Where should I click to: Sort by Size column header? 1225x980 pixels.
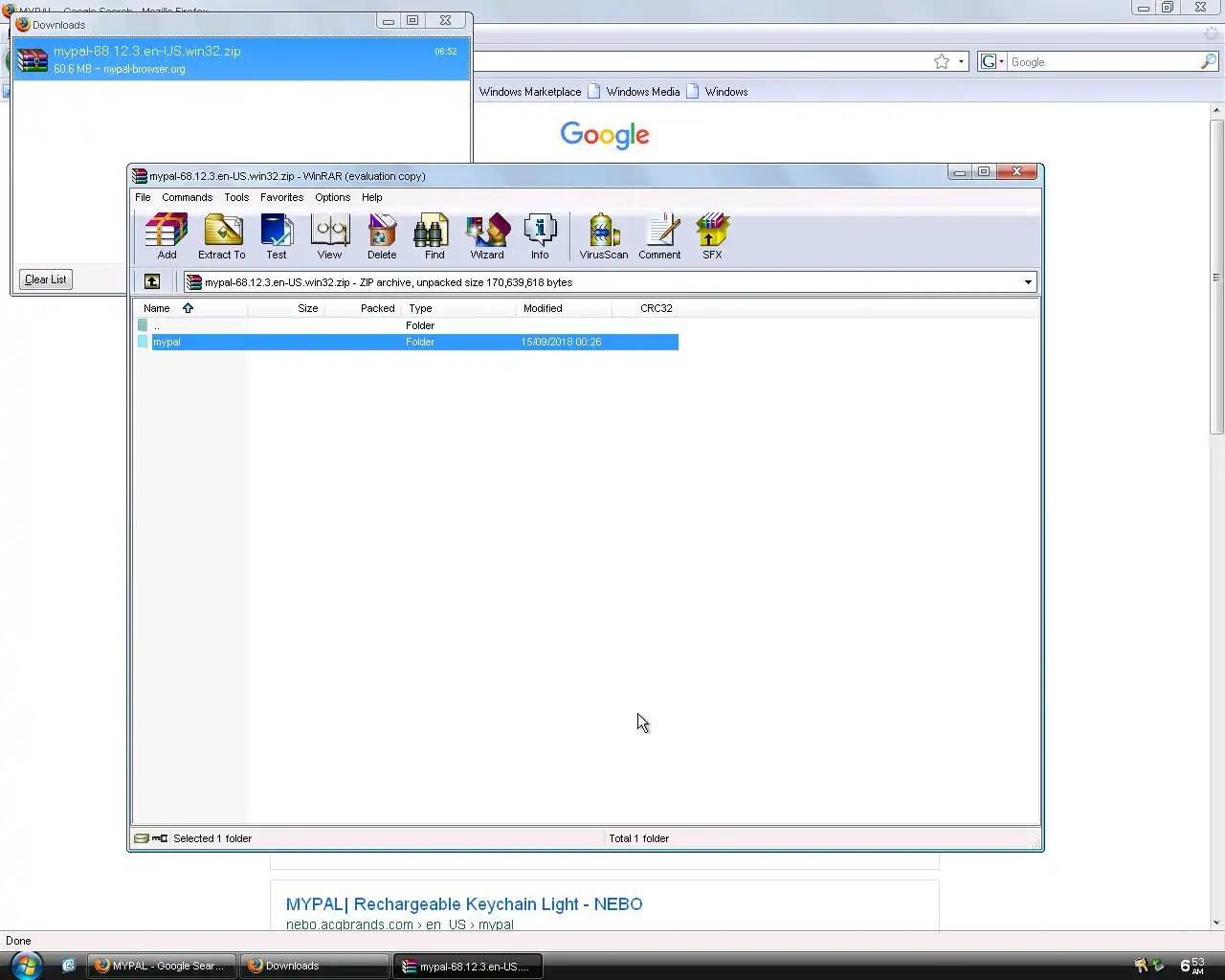coord(286,308)
